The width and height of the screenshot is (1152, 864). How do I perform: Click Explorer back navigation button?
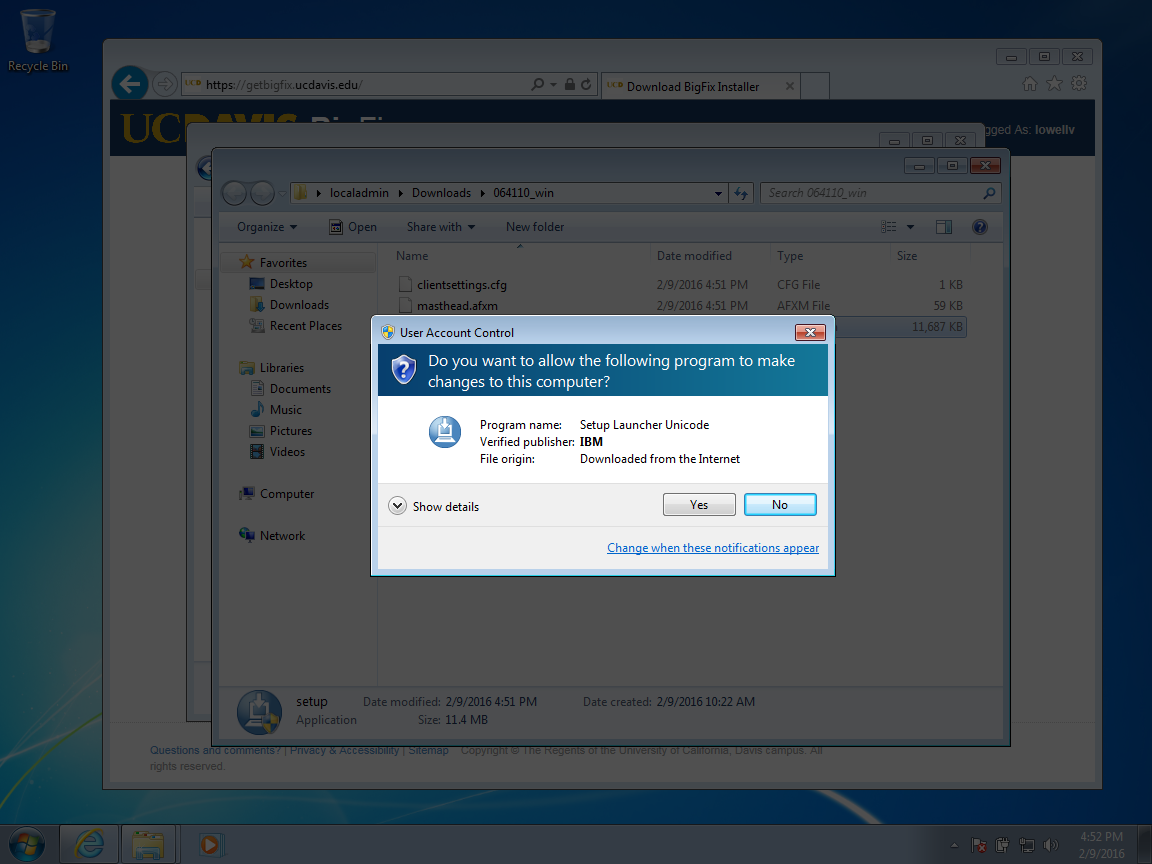(234, 193)
